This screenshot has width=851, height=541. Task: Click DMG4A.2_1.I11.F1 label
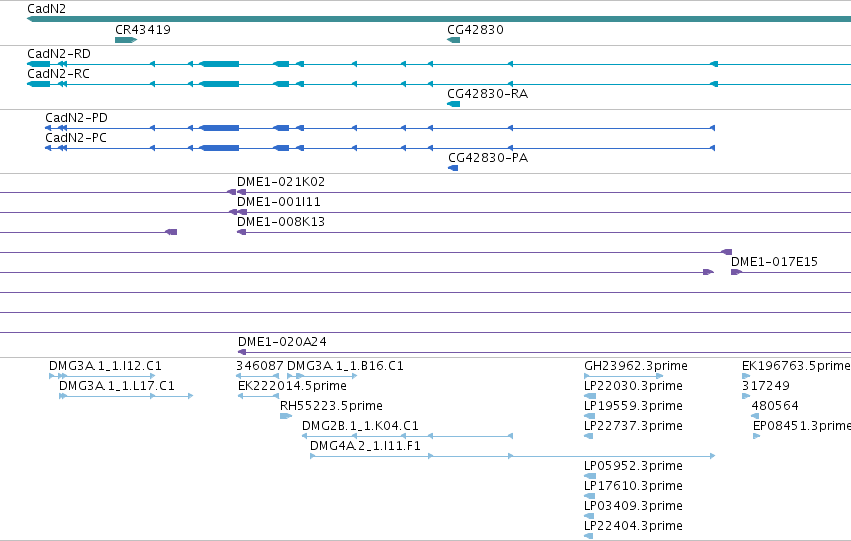pyautogui.click(x=365, y=446)
